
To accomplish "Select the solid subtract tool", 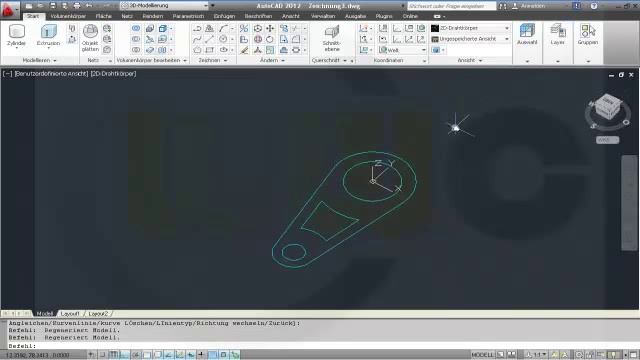I will [136, 39].
